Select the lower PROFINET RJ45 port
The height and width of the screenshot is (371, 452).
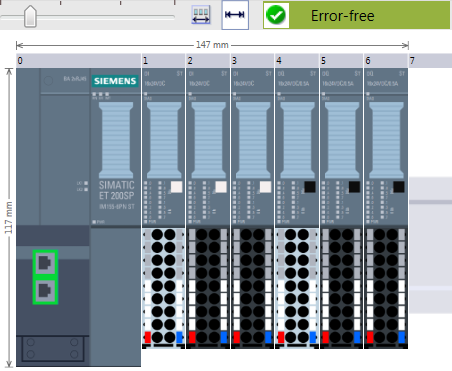(x=45, y=291)
